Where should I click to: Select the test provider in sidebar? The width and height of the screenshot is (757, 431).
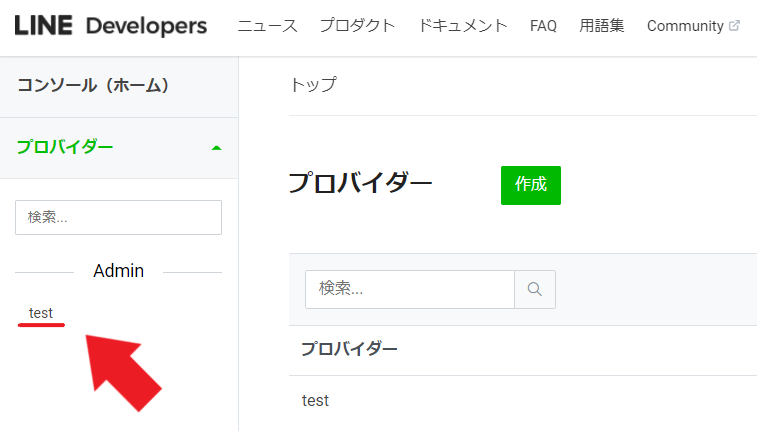tap(41, 313)
